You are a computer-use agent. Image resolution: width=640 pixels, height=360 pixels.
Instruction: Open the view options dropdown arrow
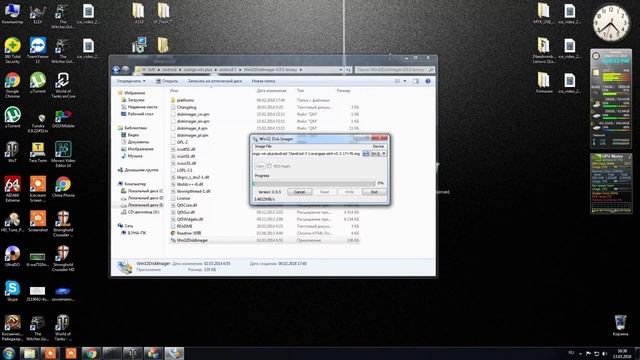tap(405, 81)
